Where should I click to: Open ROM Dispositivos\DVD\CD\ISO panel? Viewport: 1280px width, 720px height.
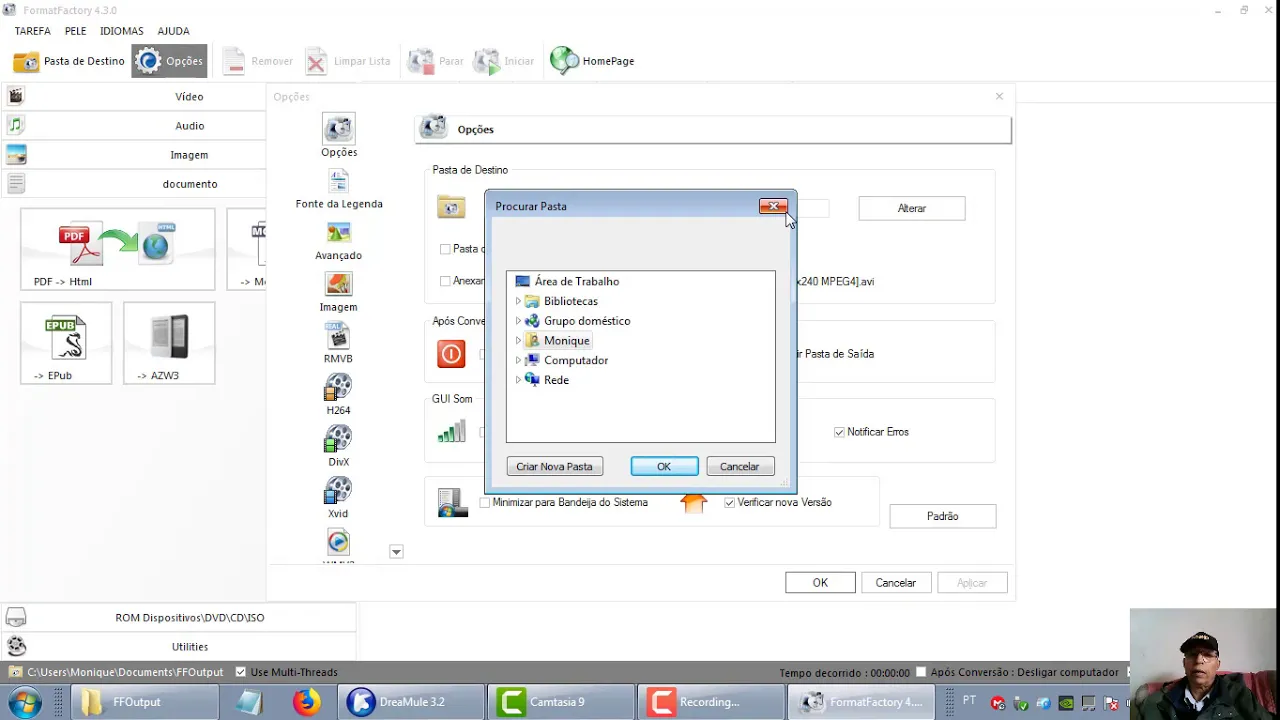point(178,618)
